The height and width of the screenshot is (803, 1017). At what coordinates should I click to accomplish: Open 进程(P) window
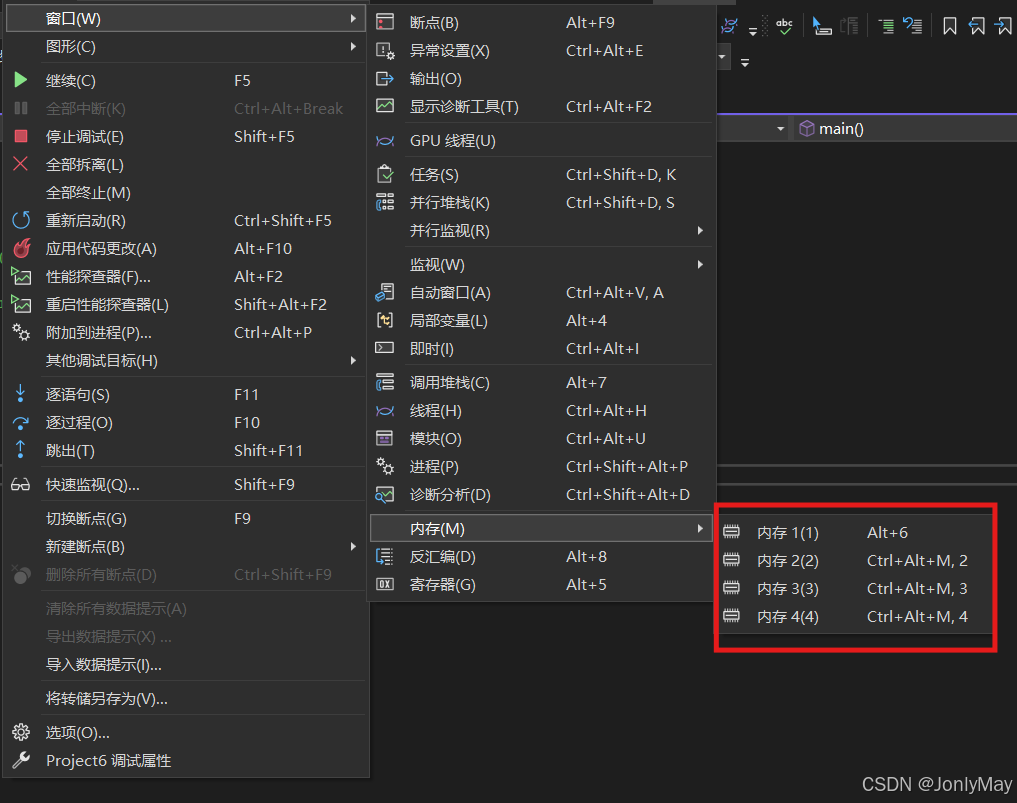coord(542,466)
